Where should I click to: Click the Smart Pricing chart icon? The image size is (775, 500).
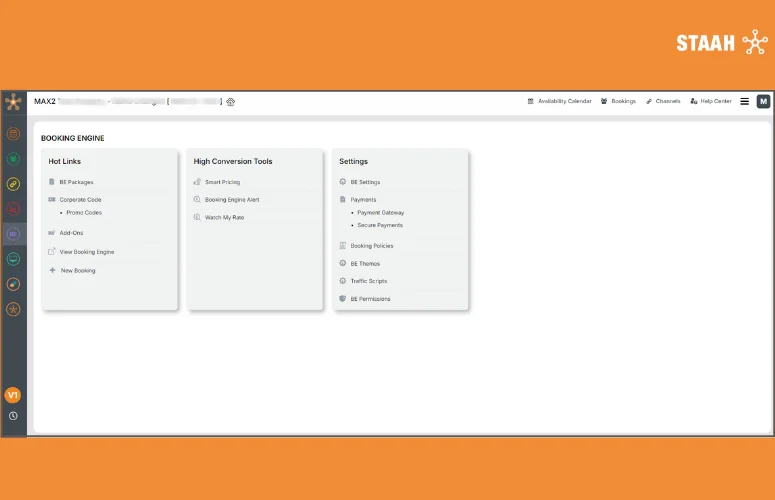coord(197,182)
